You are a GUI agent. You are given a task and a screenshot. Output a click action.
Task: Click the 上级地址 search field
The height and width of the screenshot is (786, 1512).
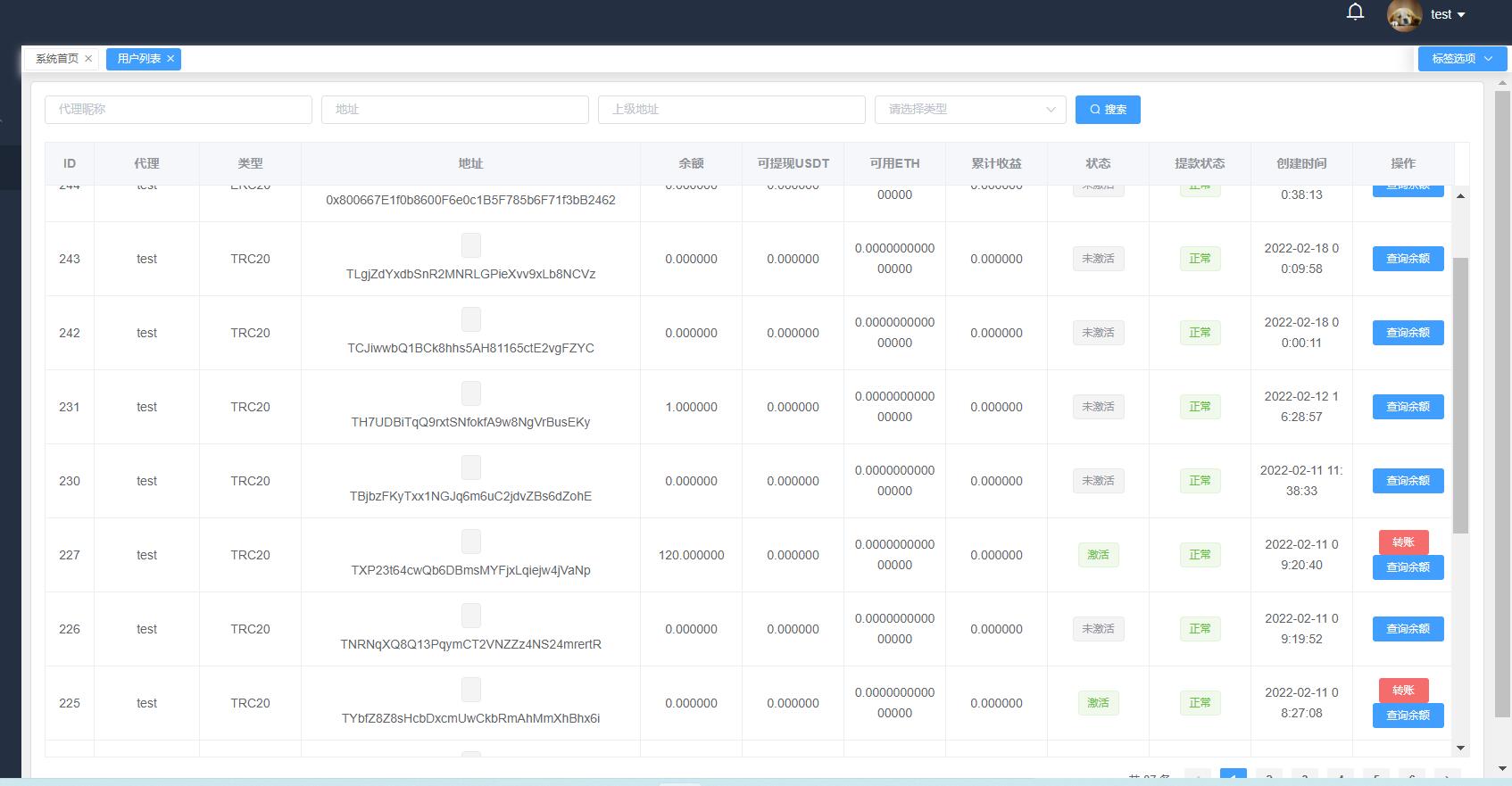[731, 110]
